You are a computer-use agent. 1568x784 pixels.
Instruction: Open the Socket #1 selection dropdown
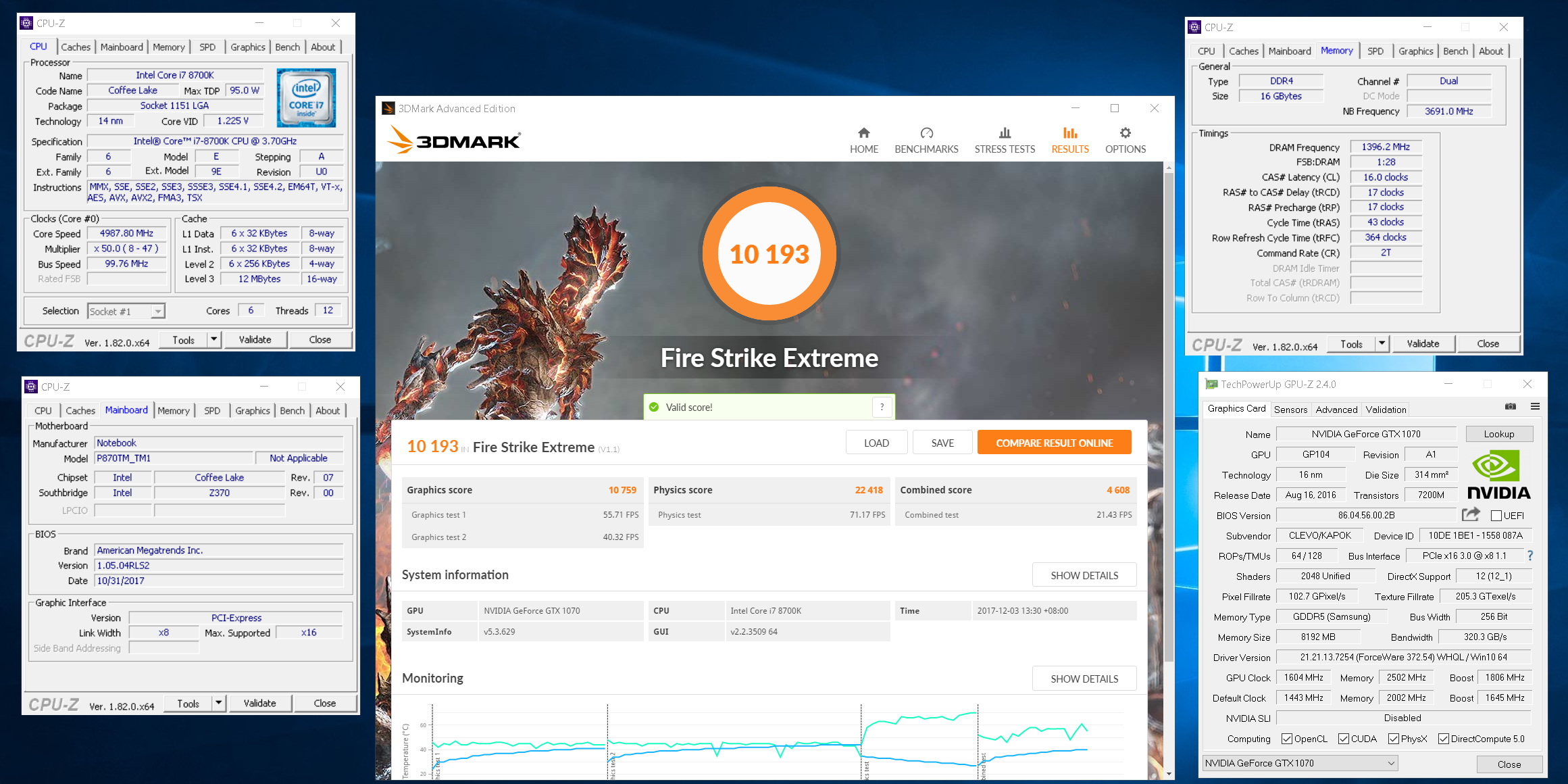click(126, 312)
